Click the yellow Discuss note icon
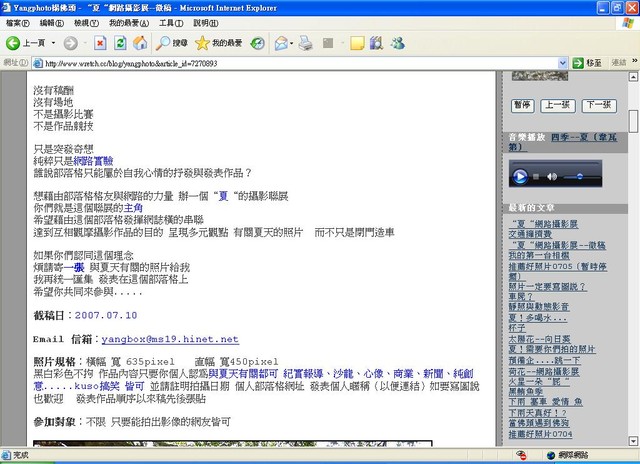 [357, 43]
